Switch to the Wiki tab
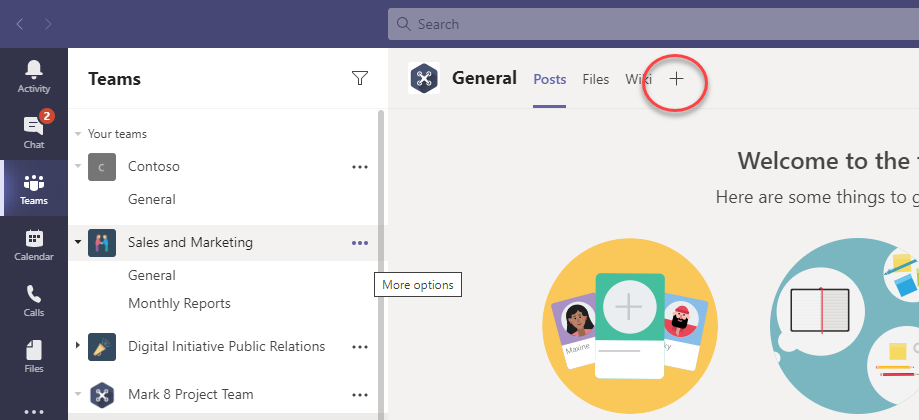This screenshot has height=420, width=919. [638, 79]
